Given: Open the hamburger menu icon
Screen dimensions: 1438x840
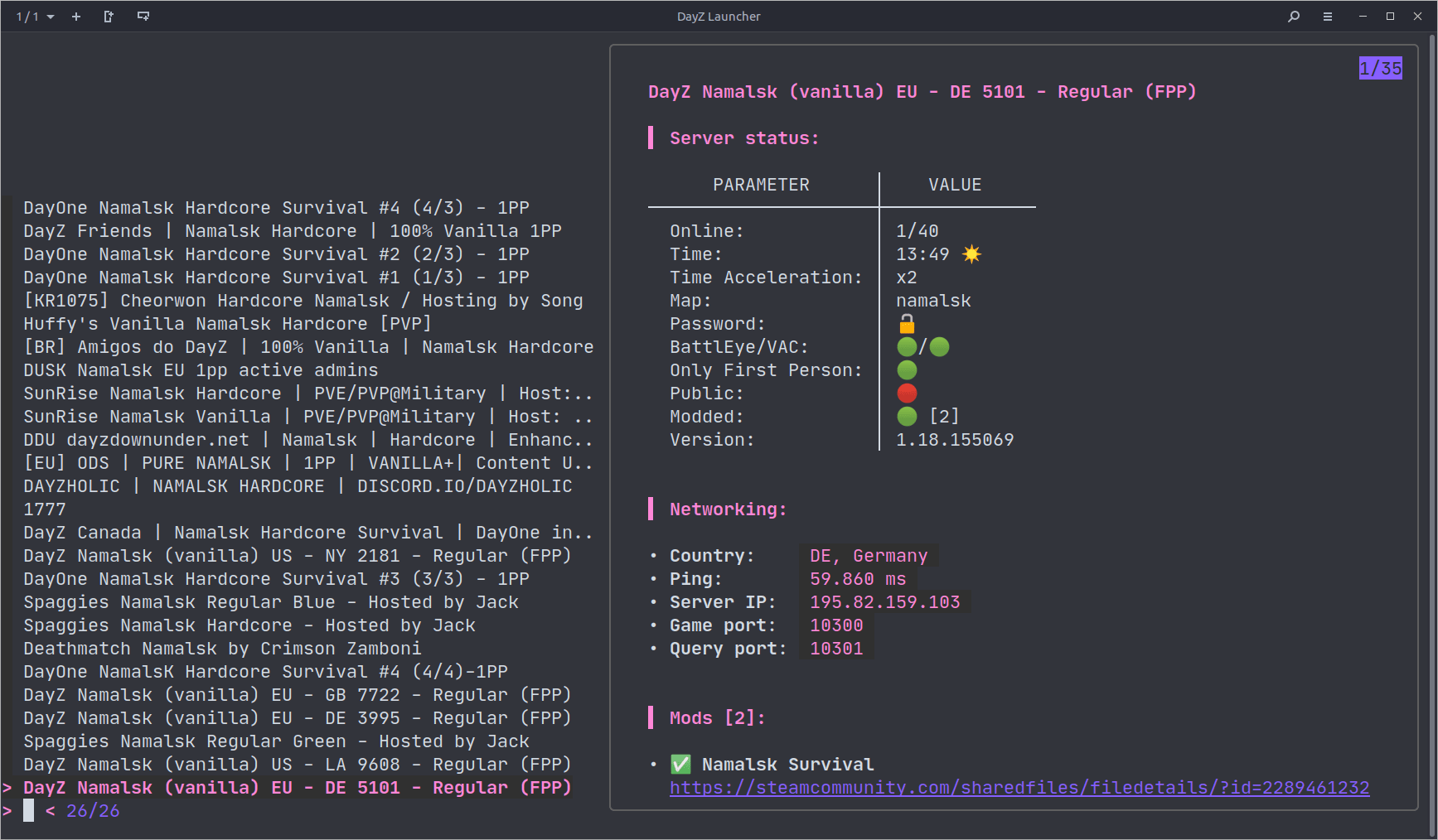Looking at the screenshot, I should click(x=1328, y=17).
